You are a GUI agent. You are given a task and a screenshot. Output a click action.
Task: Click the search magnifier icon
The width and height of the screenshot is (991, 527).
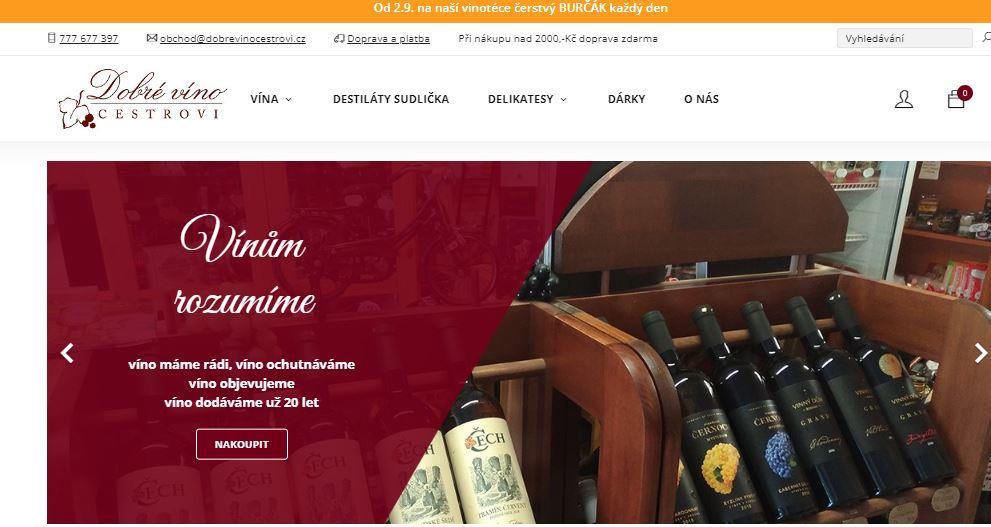coord(986,38)
